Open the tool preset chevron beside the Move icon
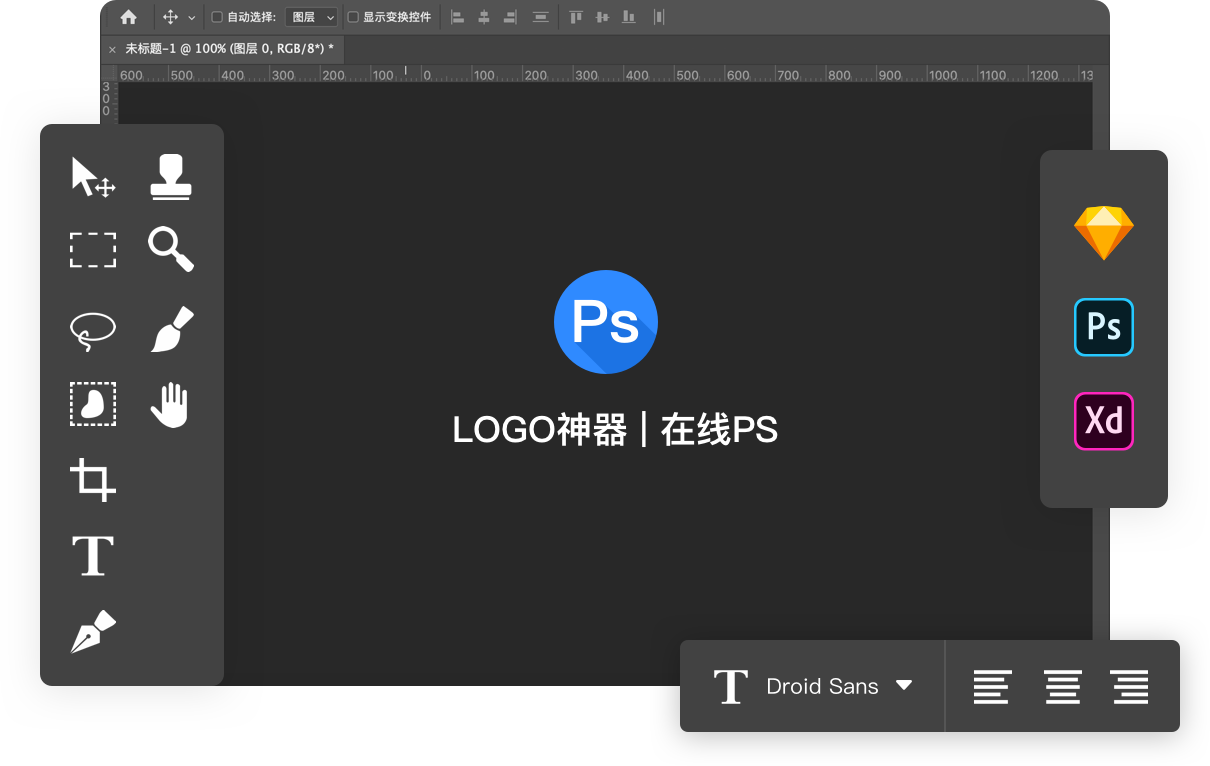Screen dimensions: 1210x766 click(192, 18)
